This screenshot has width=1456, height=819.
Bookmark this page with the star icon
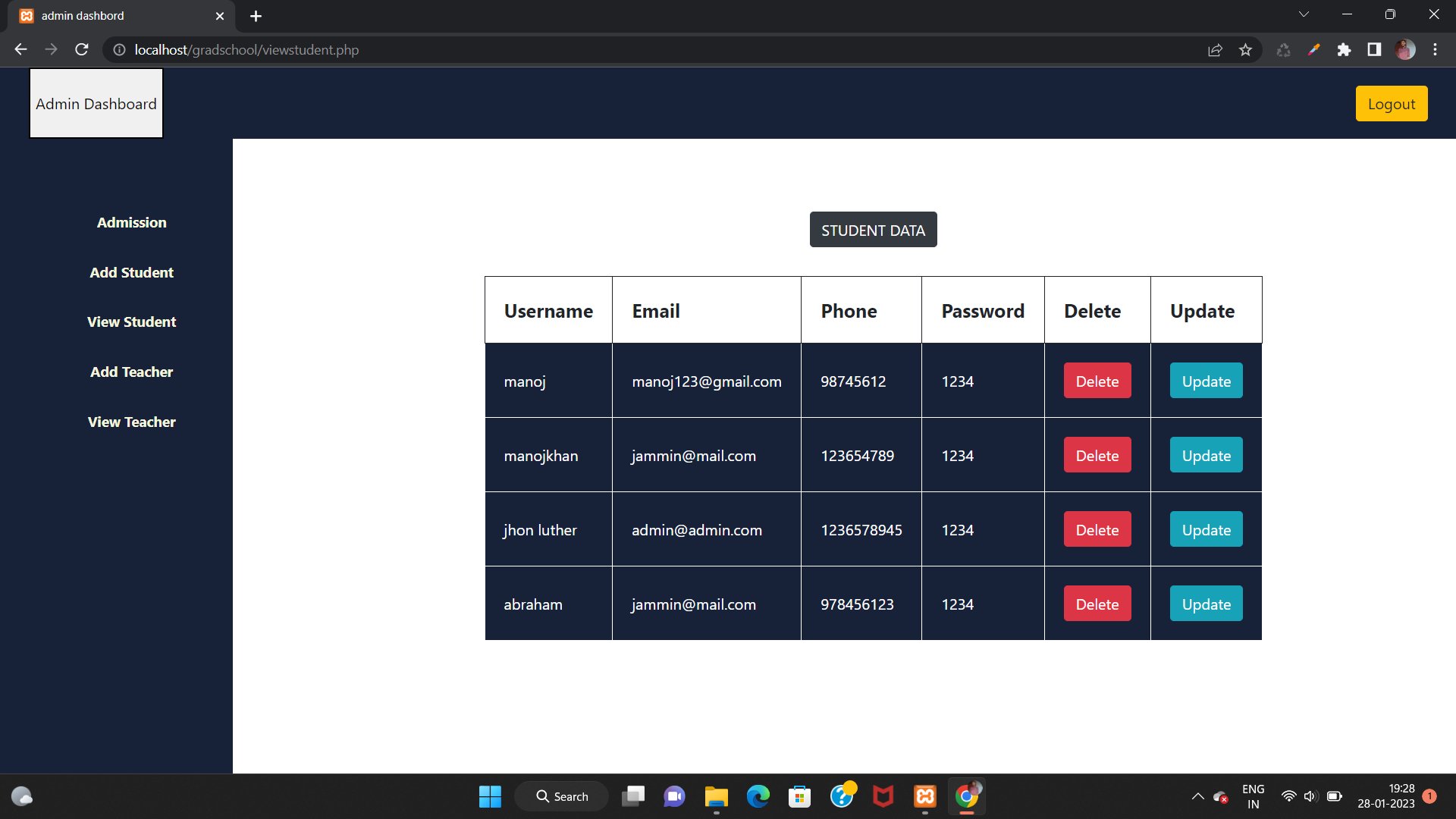(x=1245, y=49)
